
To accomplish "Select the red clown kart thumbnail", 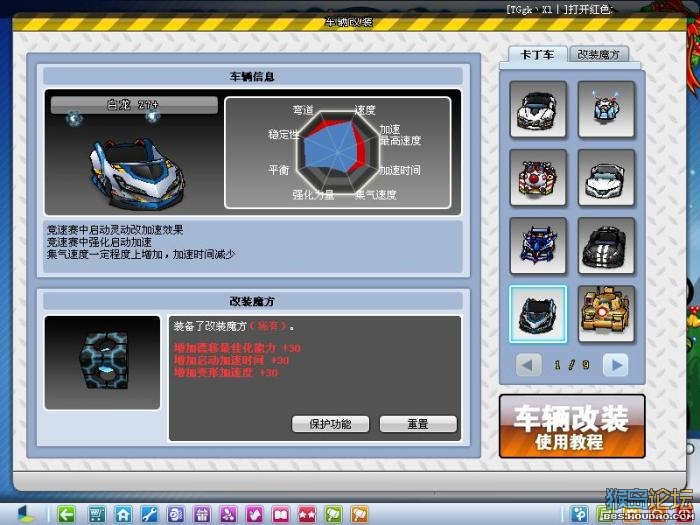I will point(538,178).
